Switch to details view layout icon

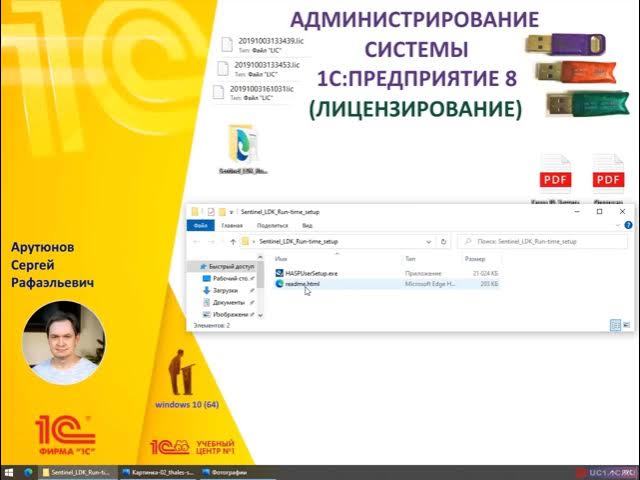tap(615, 325)
